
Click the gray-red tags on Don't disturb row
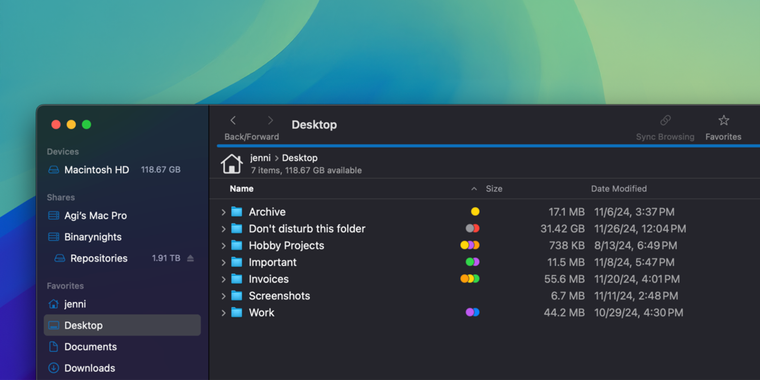[473, 228]
